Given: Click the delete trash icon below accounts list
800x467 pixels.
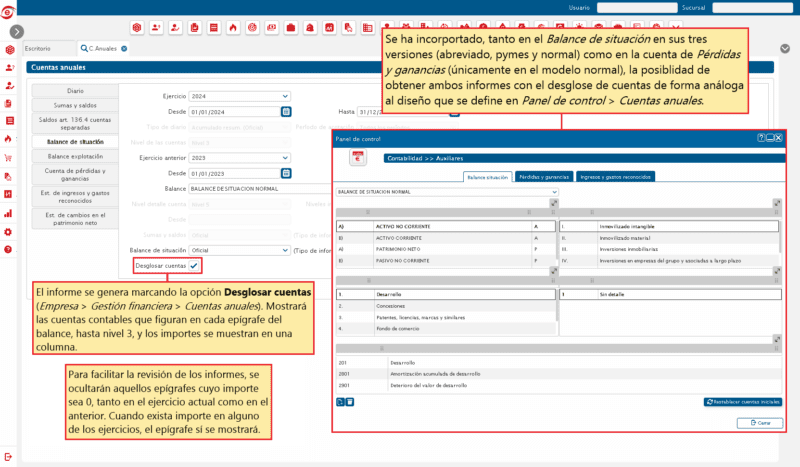Looking at the screenshot, I should (350, 402).
